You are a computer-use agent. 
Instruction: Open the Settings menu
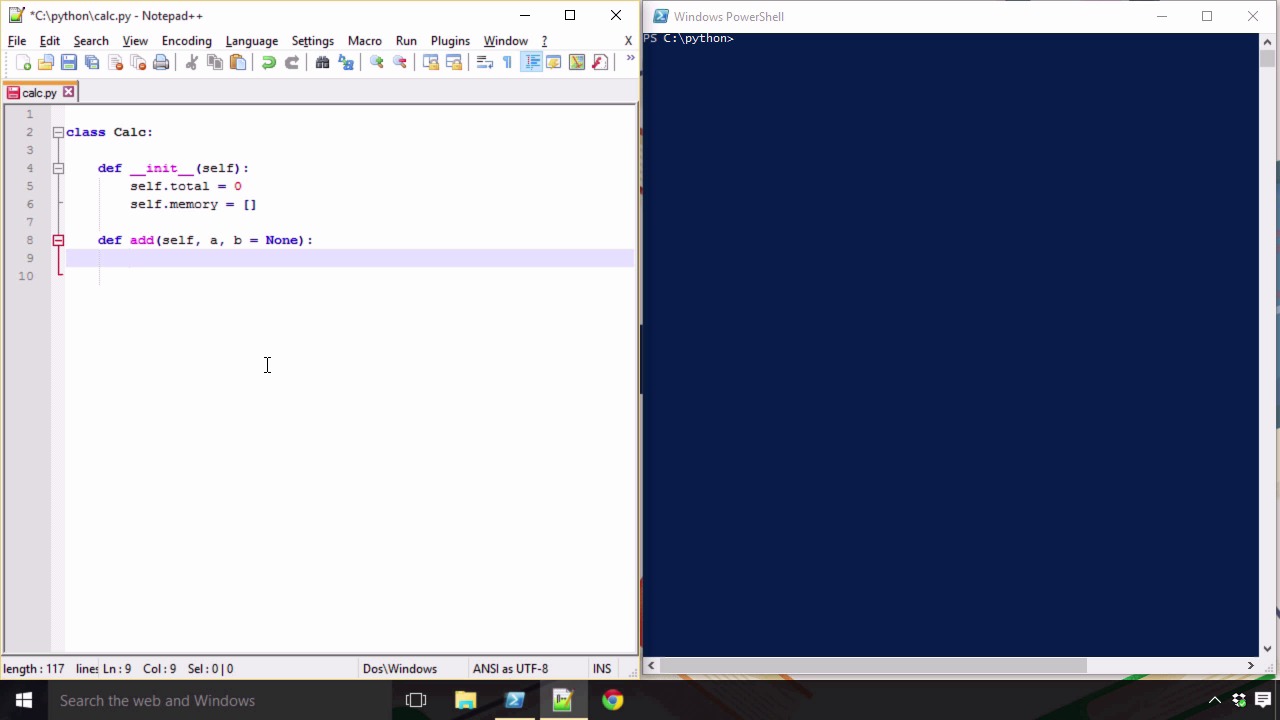[313, 41]
